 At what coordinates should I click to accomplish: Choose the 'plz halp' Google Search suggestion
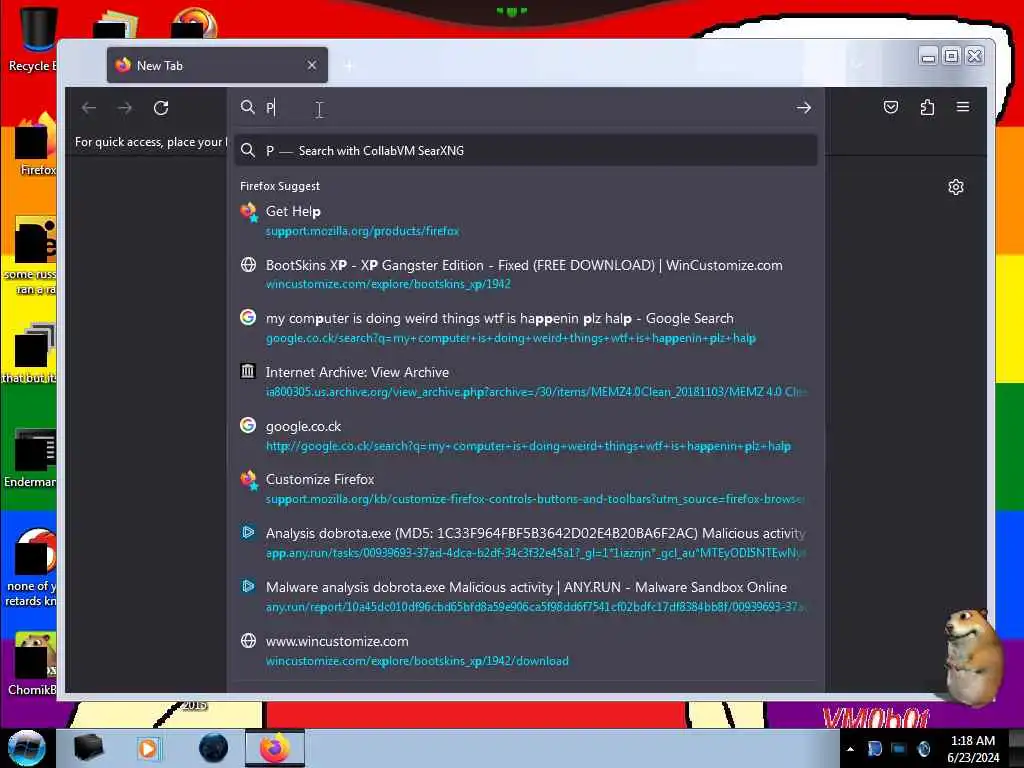(526, 328)
